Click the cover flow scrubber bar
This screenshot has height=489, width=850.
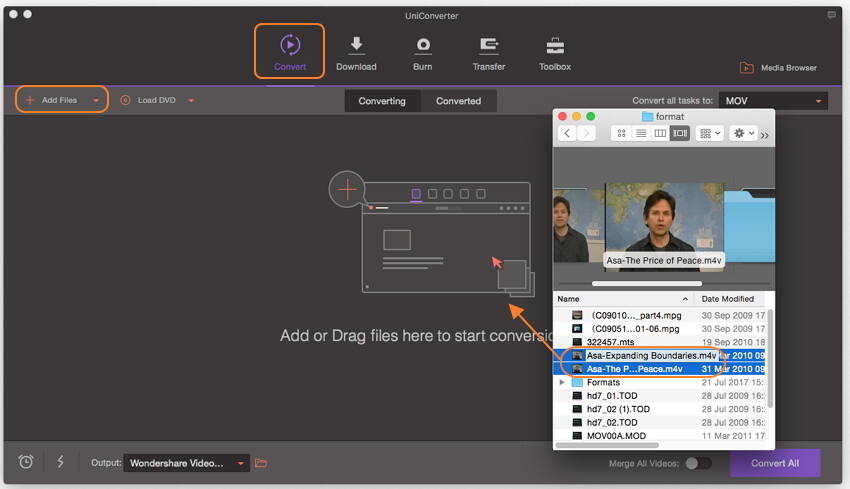pyautogui.click(x=647, y=284)
